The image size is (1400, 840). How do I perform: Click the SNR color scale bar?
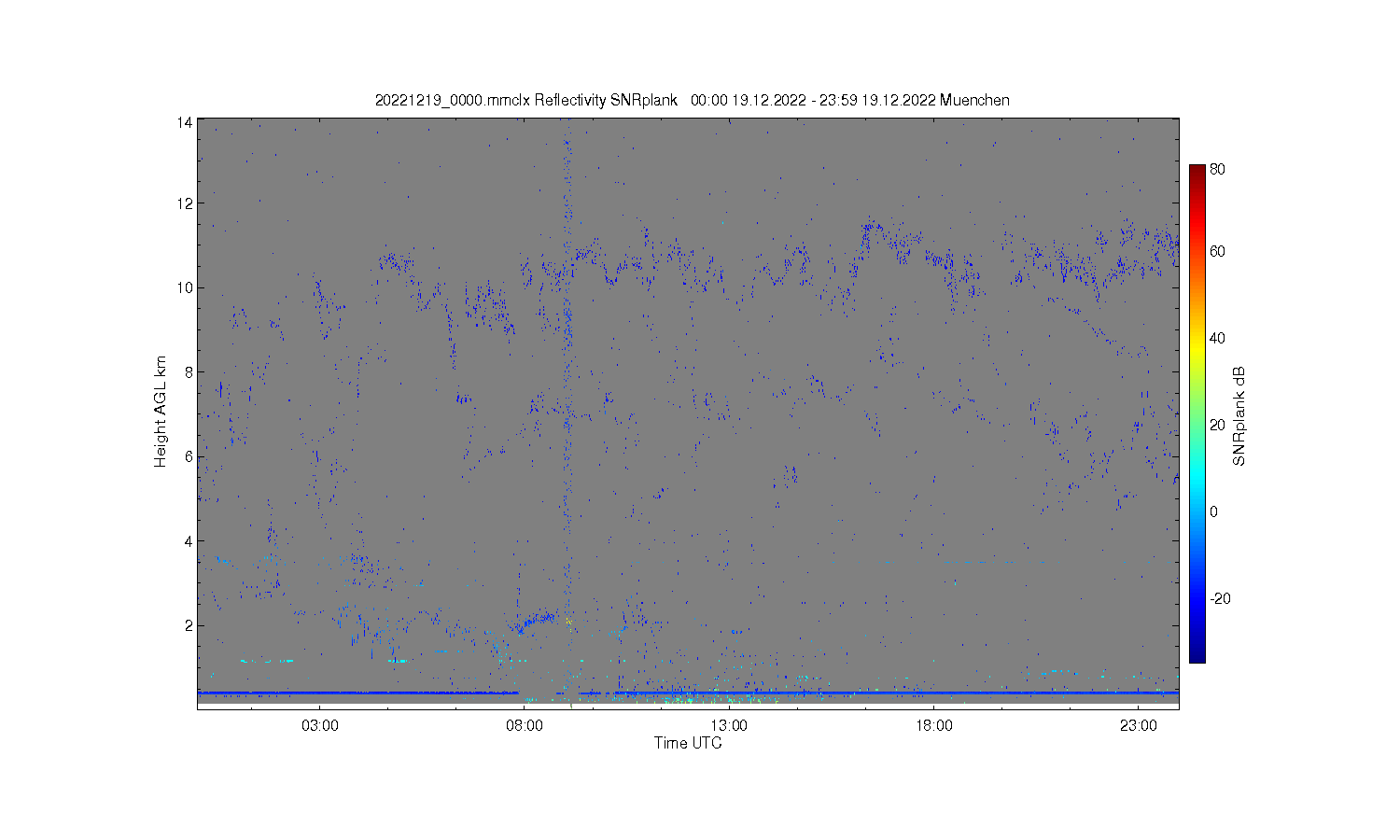click(x=1197, y=413)
